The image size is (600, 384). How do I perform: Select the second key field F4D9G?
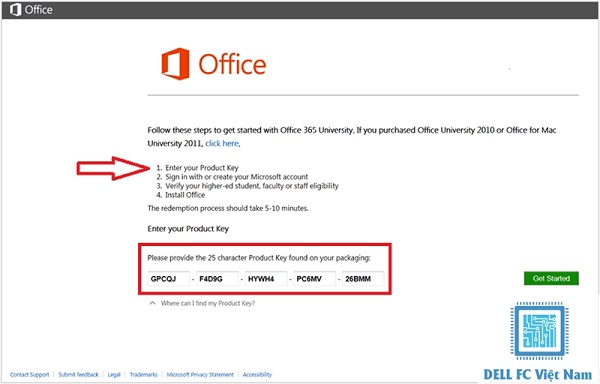(x=217, y=279)
